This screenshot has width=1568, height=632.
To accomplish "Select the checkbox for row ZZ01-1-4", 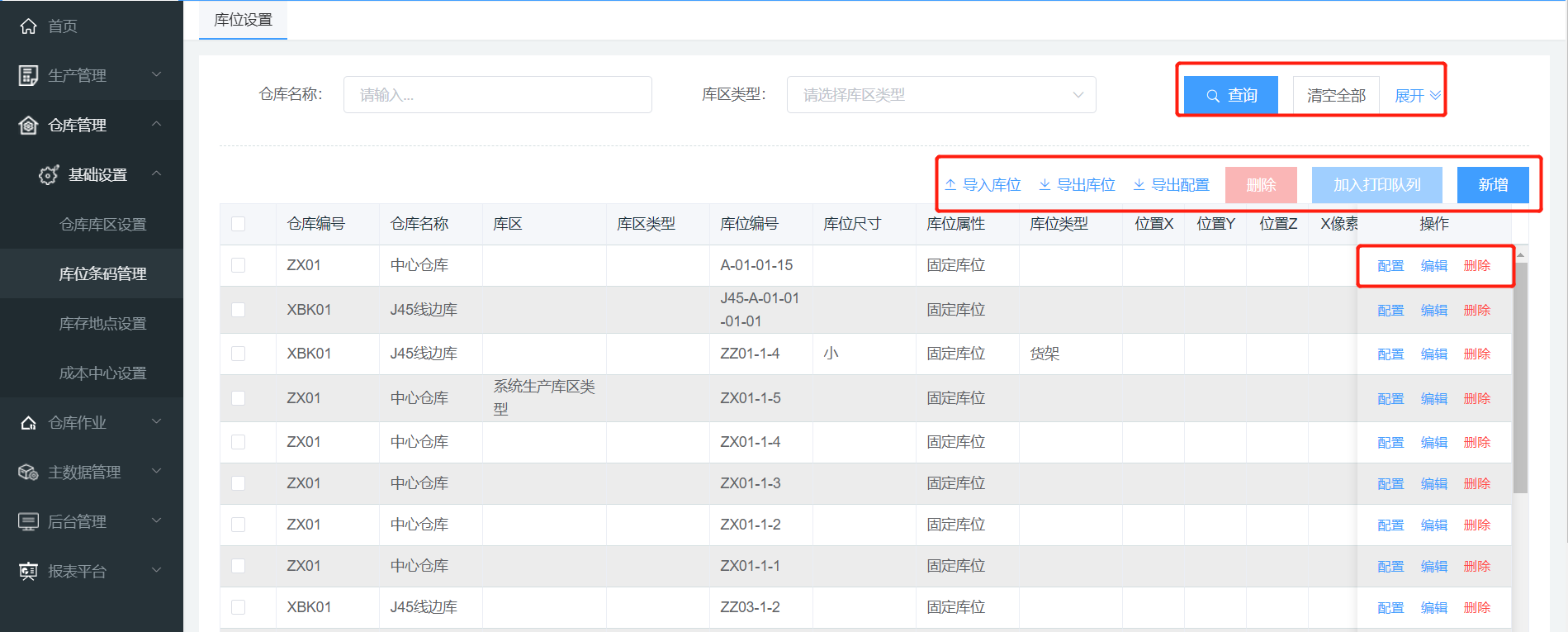I will (x=239, y=354).
